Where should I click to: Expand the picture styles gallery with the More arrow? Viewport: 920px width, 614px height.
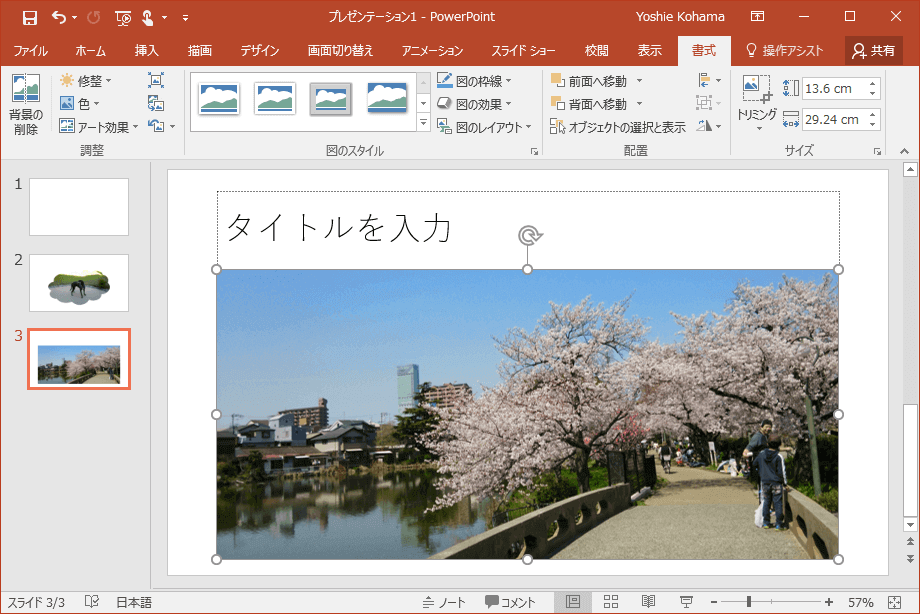pos(423,123)
